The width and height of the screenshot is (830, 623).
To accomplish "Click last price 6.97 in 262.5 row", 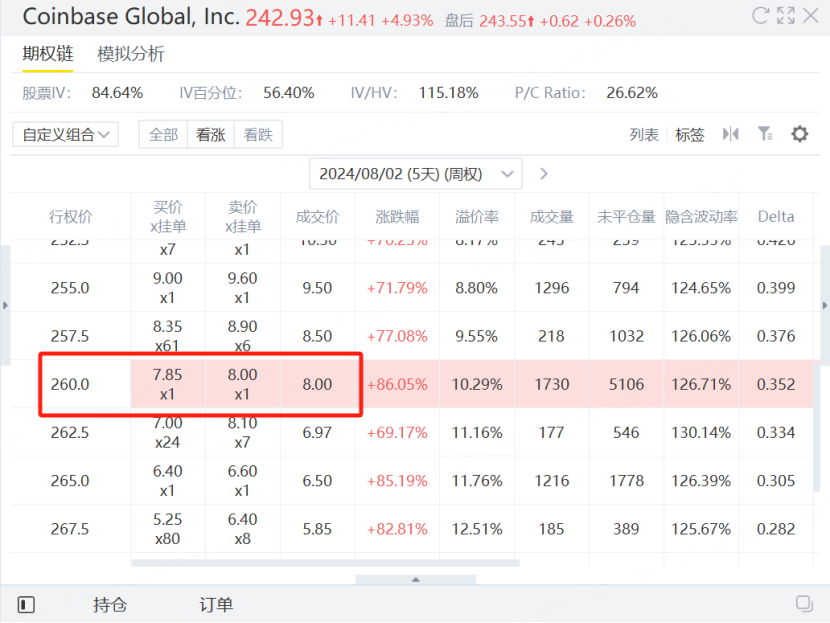I will (x=317, y=432).
